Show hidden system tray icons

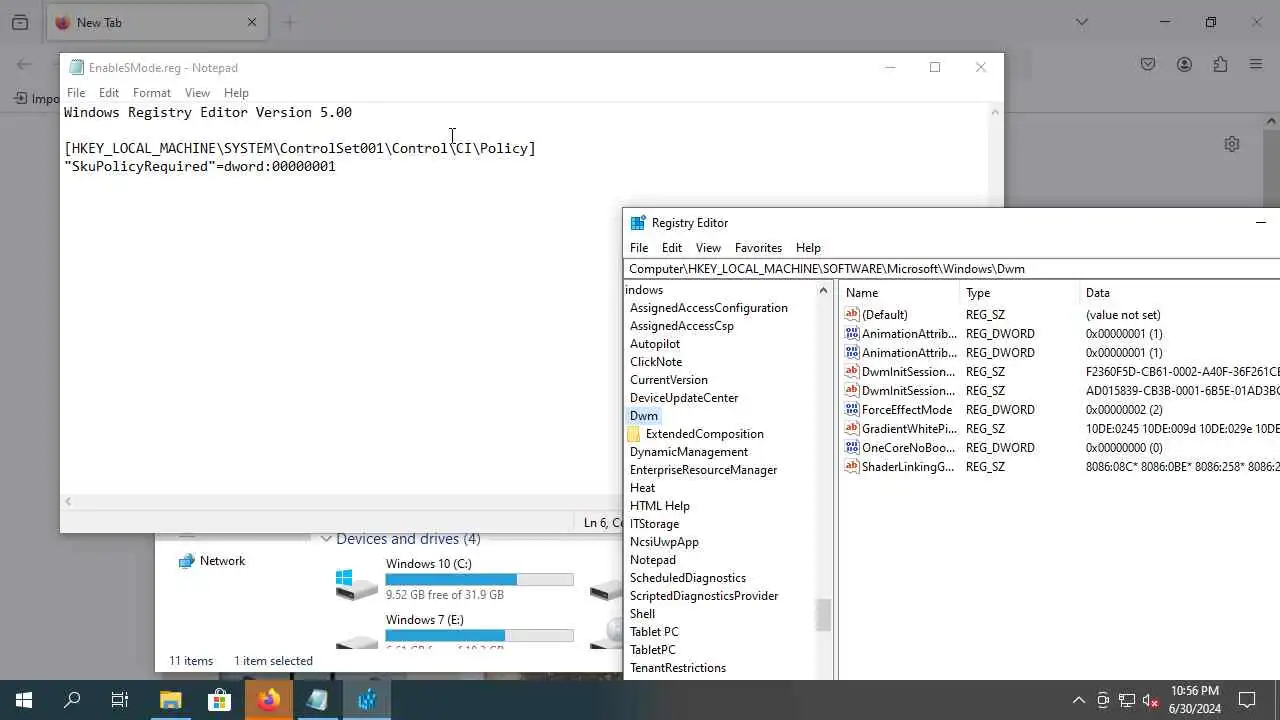click(1078, 700)
